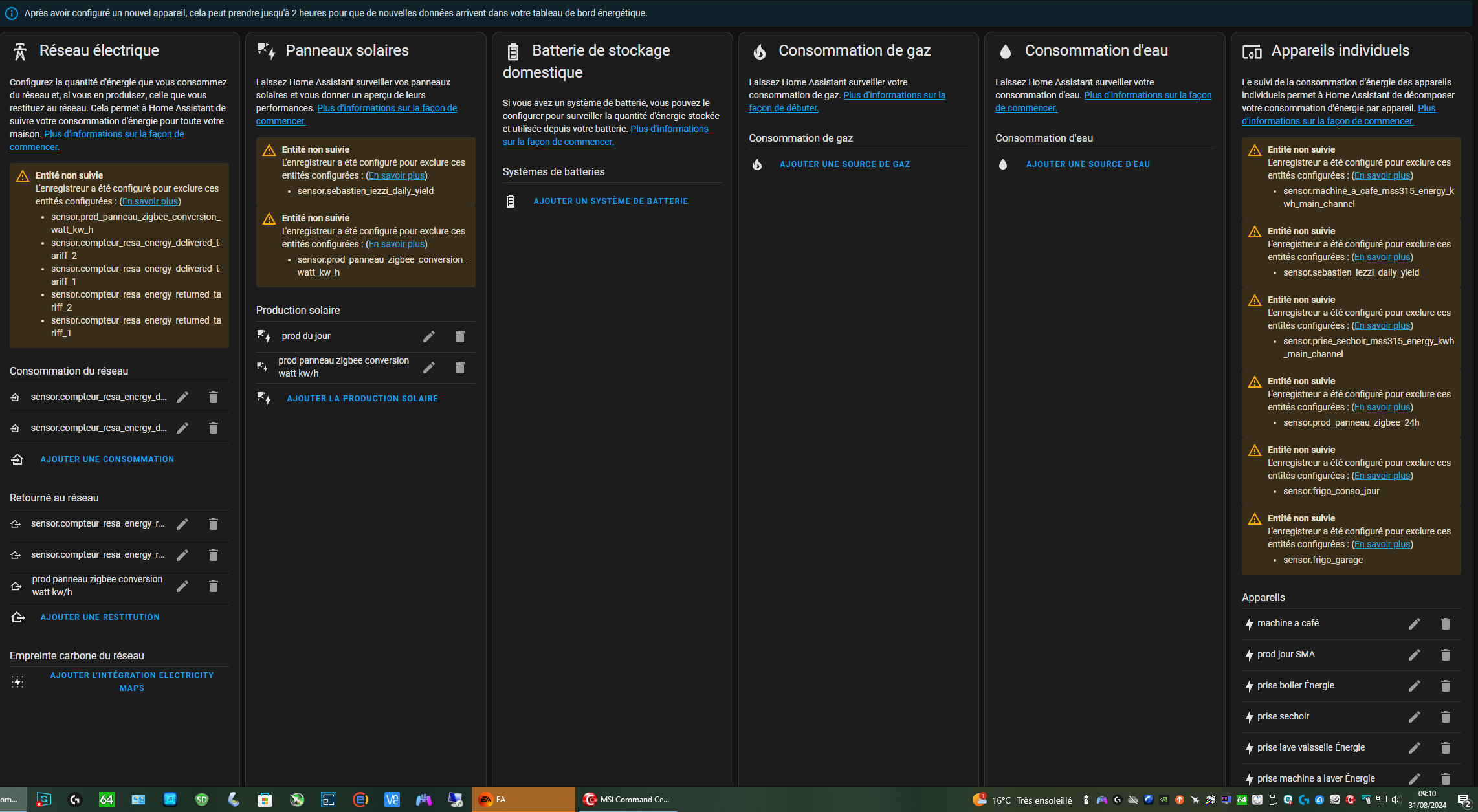Screen dimensions: 1478x812
Task: Add solar production via 'Ajouter la production solaire'
Action: tap(362, 399)
